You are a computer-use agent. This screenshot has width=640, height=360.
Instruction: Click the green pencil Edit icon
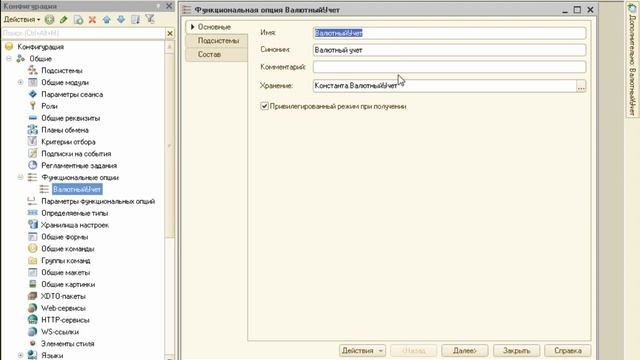click(64, 19)
